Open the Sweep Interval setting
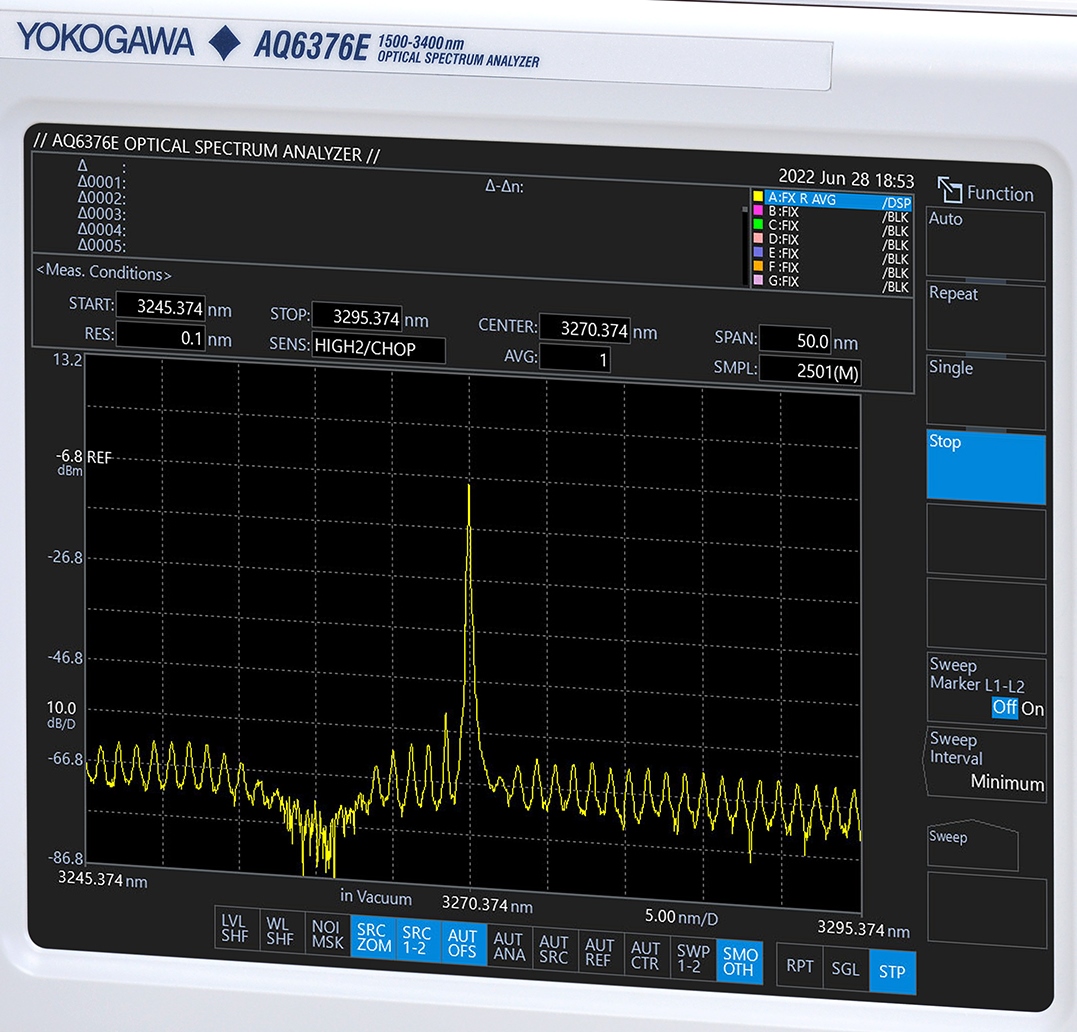 point(986,764)
